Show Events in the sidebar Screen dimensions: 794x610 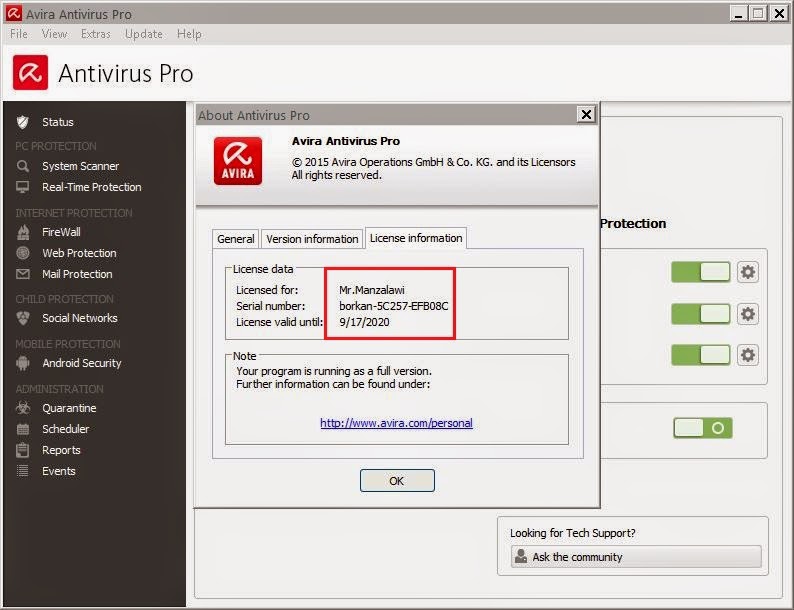[x=59, y=471]
